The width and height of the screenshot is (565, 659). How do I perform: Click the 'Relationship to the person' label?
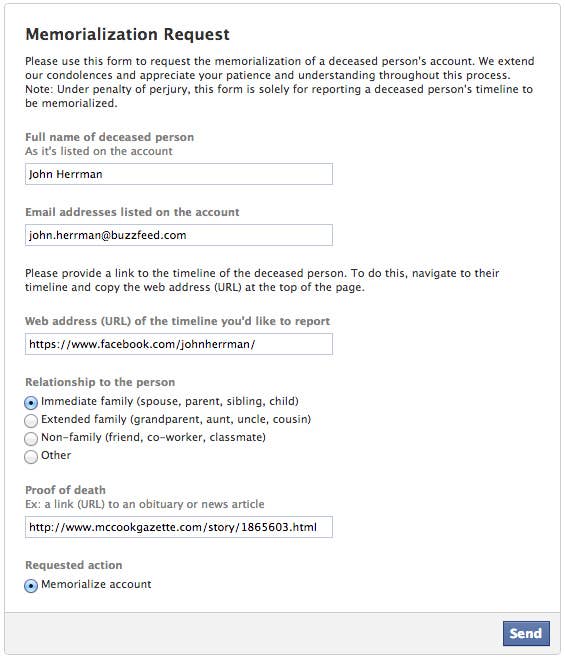tap(100, 382)
